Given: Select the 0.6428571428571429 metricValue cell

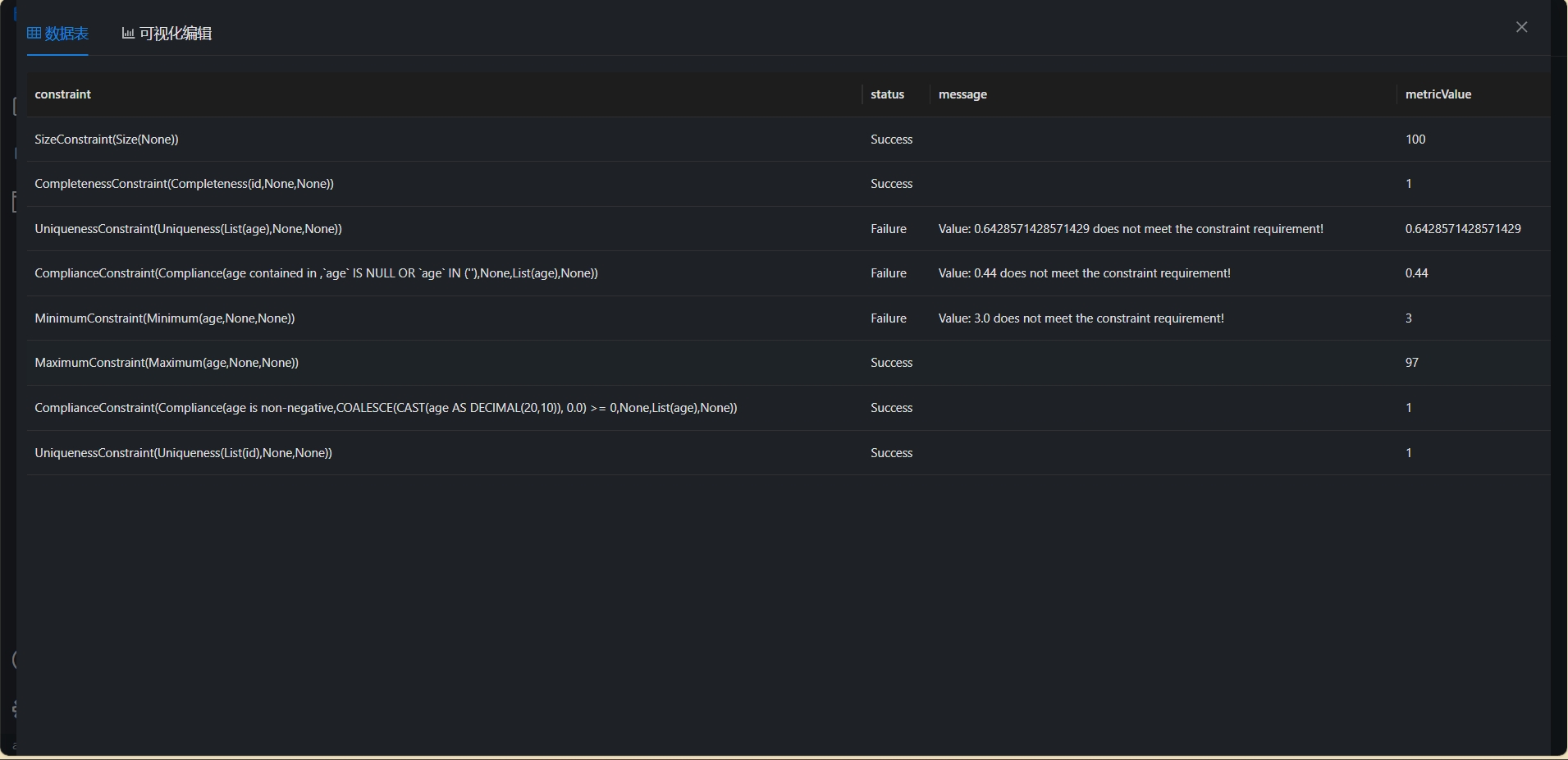Looking at the screenshot, I should click(x=1462, y=229).
